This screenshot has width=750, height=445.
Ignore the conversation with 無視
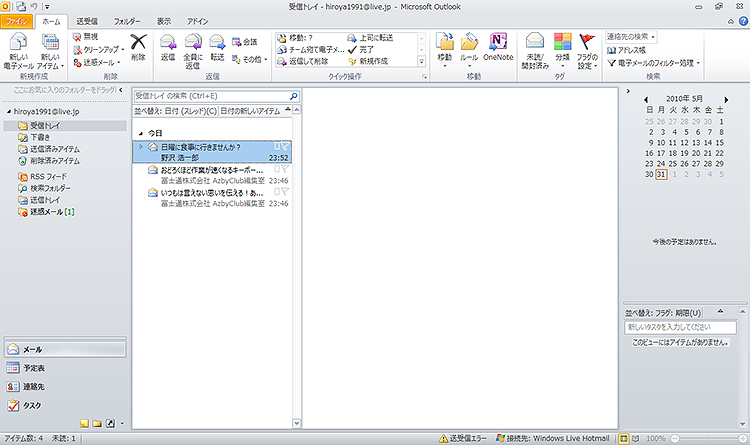(x=85, y=37)
